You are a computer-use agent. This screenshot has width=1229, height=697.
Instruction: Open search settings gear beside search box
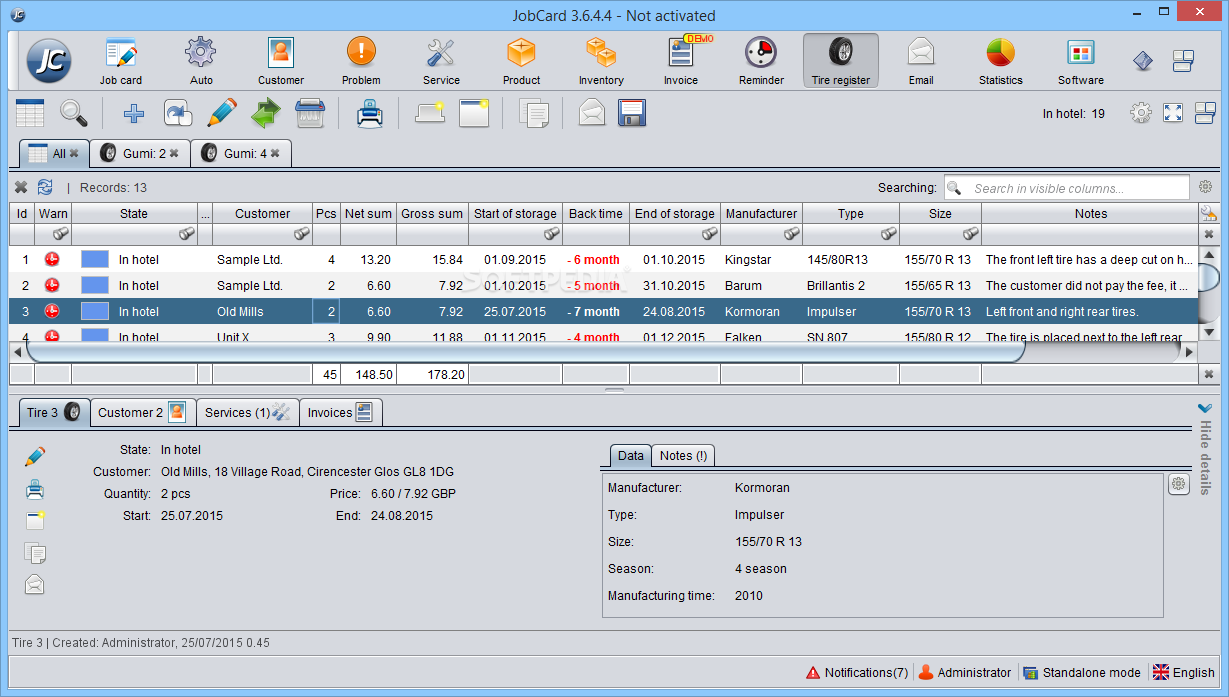click(1206, 187)
